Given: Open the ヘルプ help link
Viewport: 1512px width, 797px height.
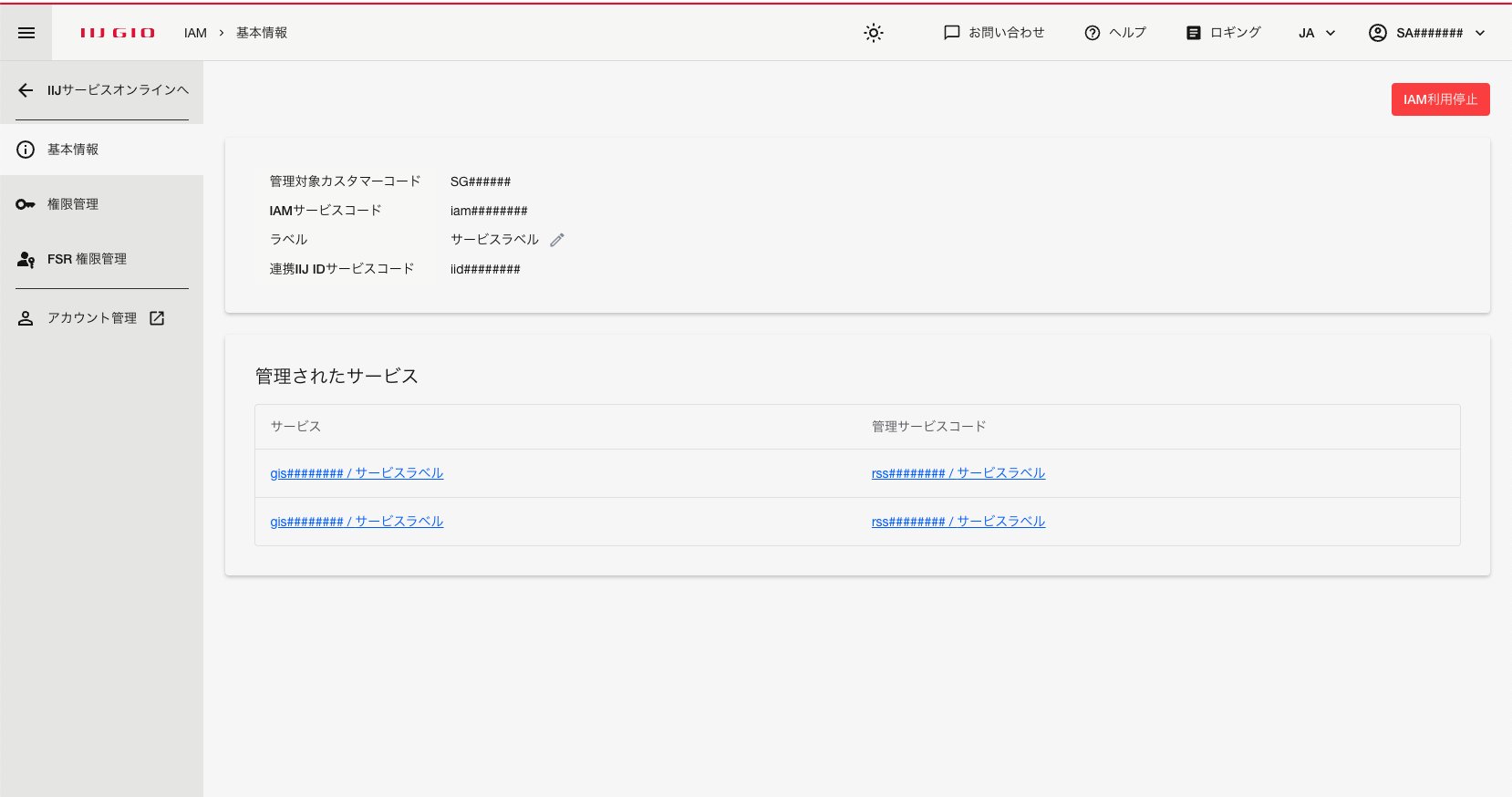Looking at the screenshot, I should coord(1114,33).
